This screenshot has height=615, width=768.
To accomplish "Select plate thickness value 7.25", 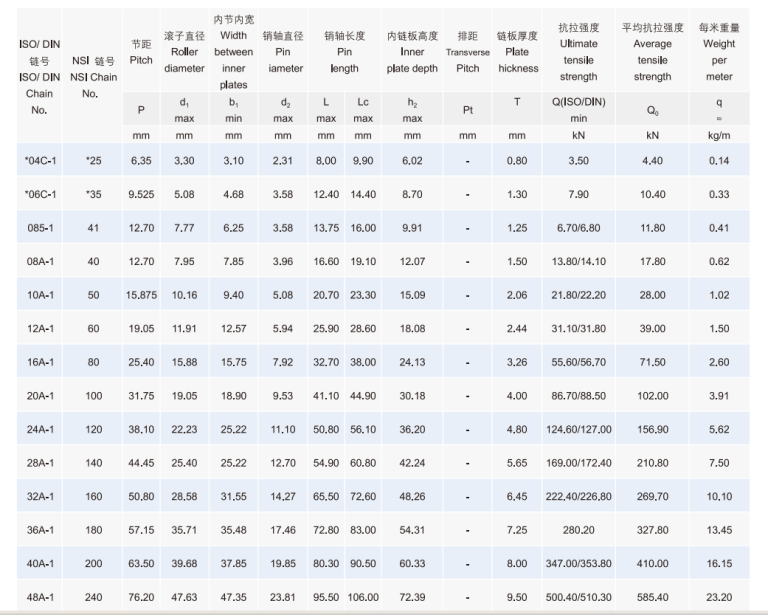I will point(517,531).
